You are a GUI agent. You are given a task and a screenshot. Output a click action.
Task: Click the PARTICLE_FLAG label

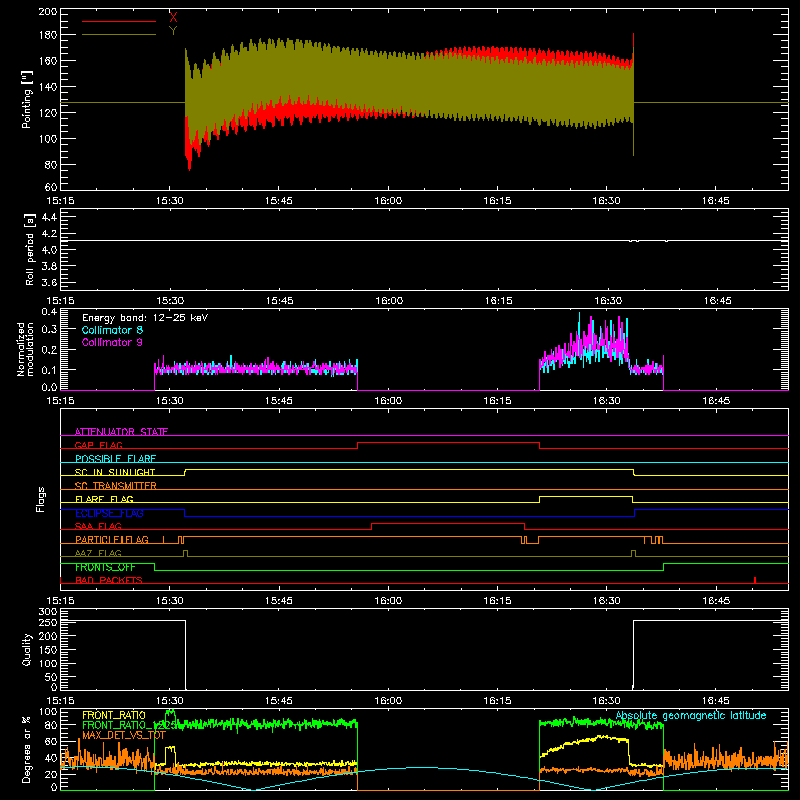(x=112, y=539)
